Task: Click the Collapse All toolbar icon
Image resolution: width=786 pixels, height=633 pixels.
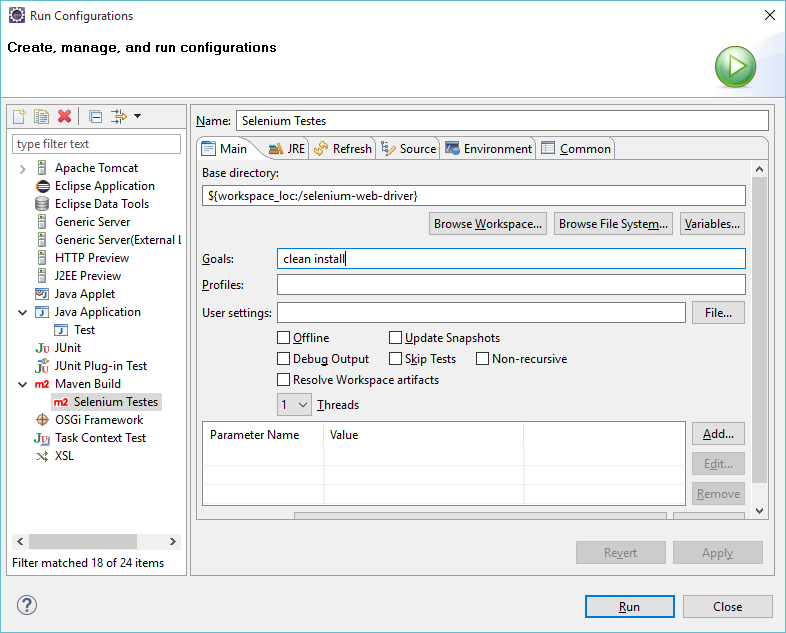Action: tap(95, 117)
